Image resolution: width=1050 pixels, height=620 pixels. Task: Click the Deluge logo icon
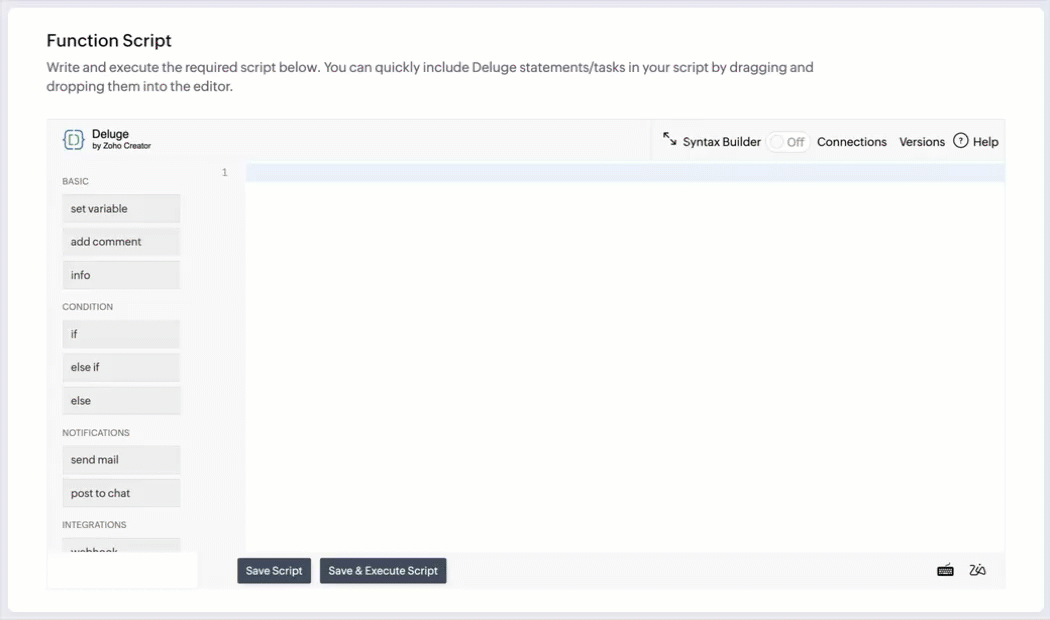click(x=74, y=139)
